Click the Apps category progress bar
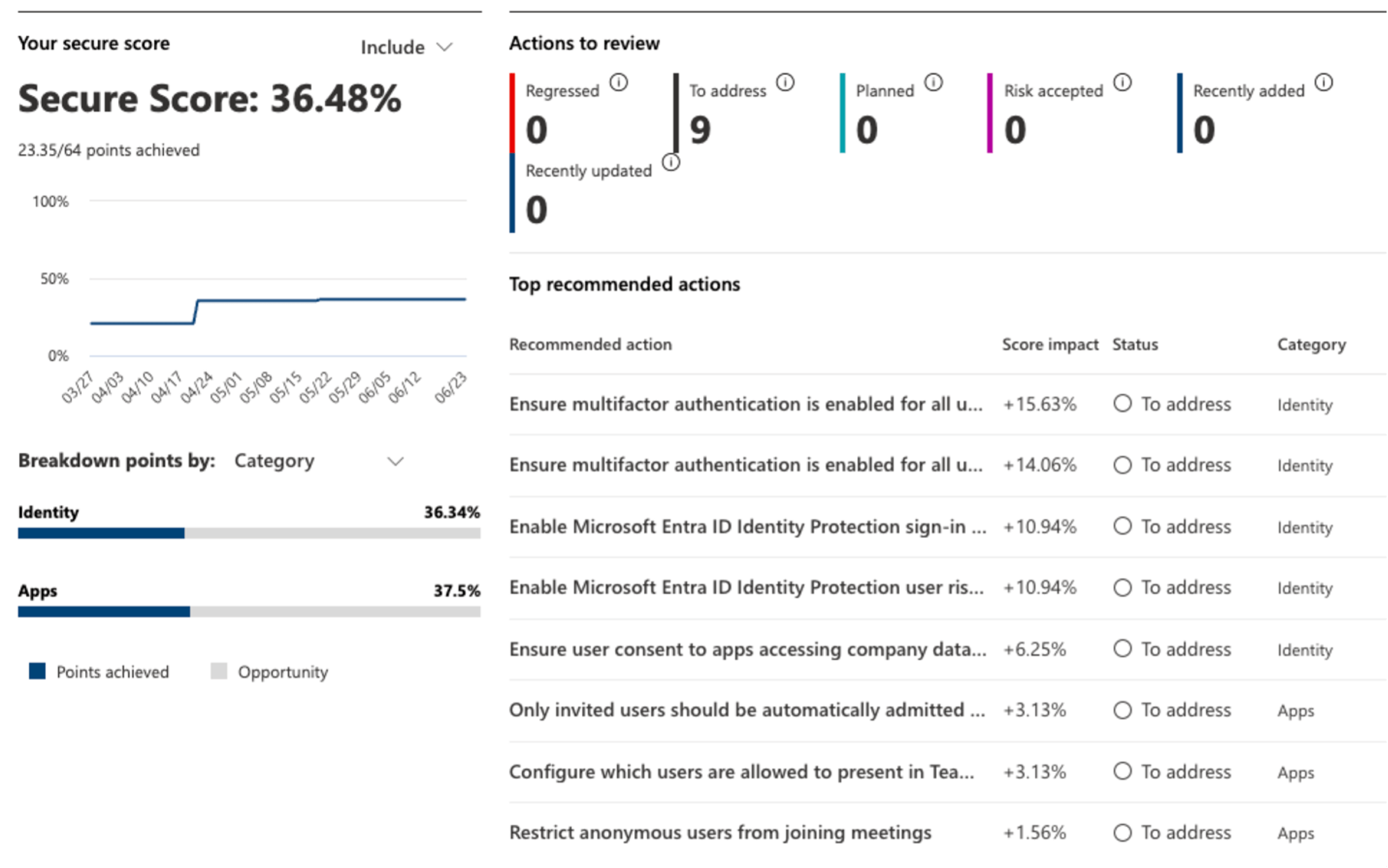1388x868 pixels. coord(248,612)
